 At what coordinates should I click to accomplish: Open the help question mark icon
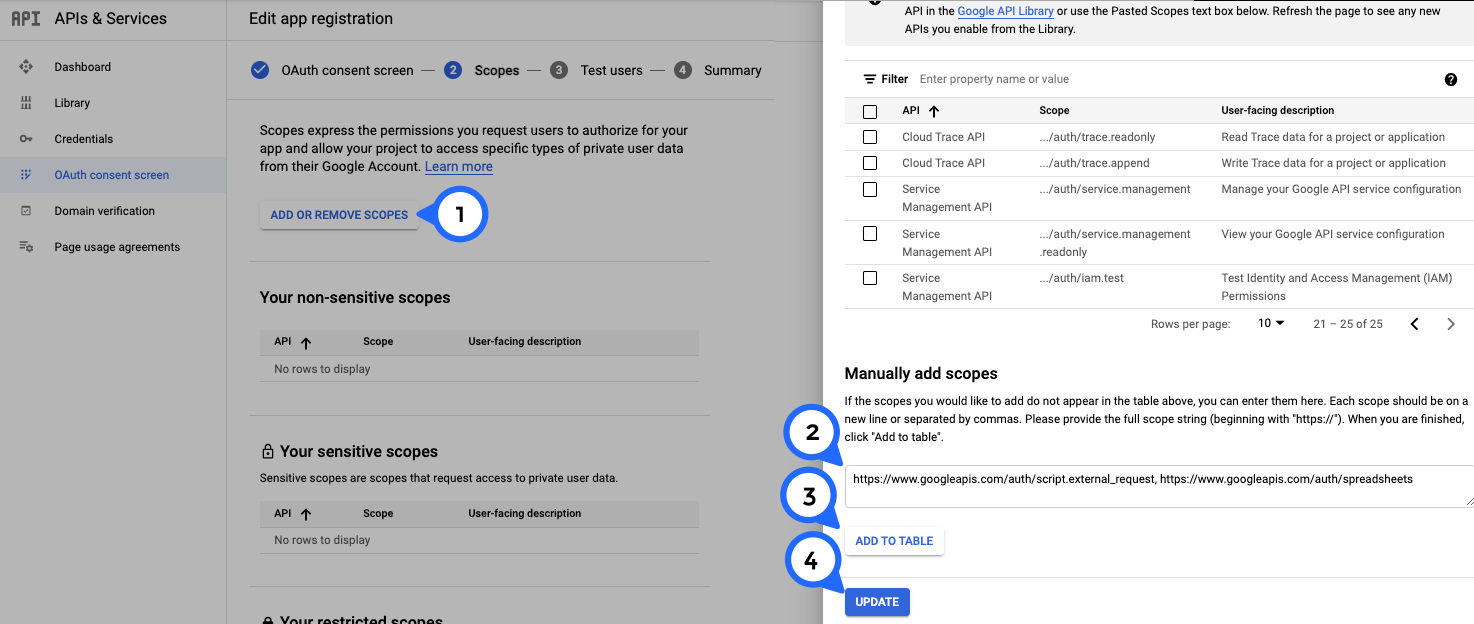(x=1451, y=79)
